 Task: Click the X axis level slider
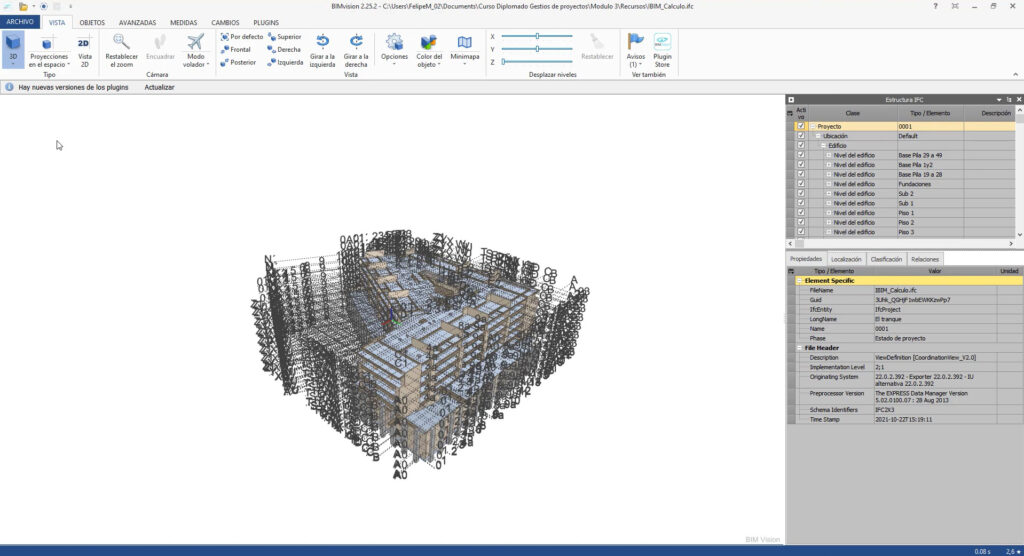coord(537,36)
